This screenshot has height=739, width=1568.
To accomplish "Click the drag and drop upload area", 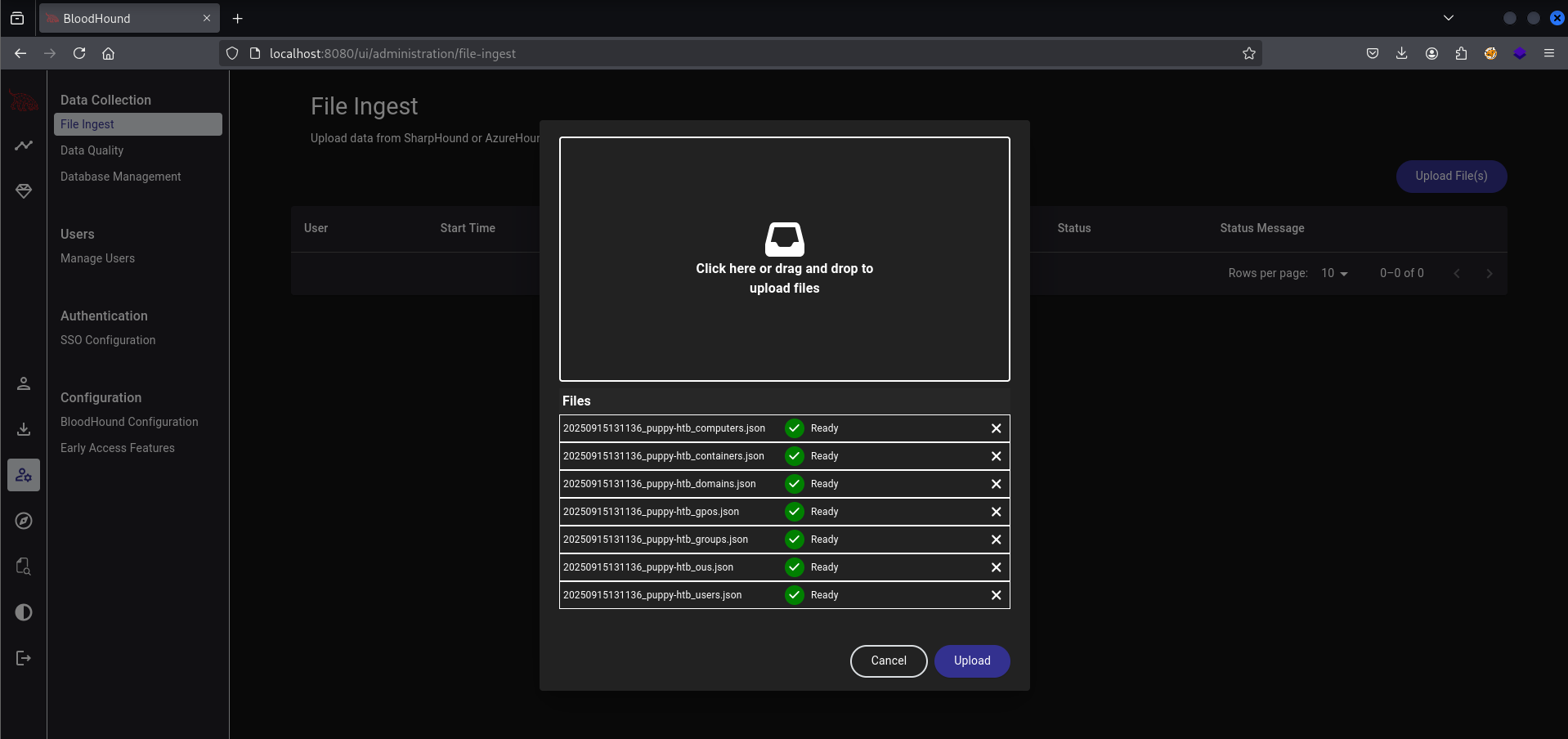I will 784,259.
